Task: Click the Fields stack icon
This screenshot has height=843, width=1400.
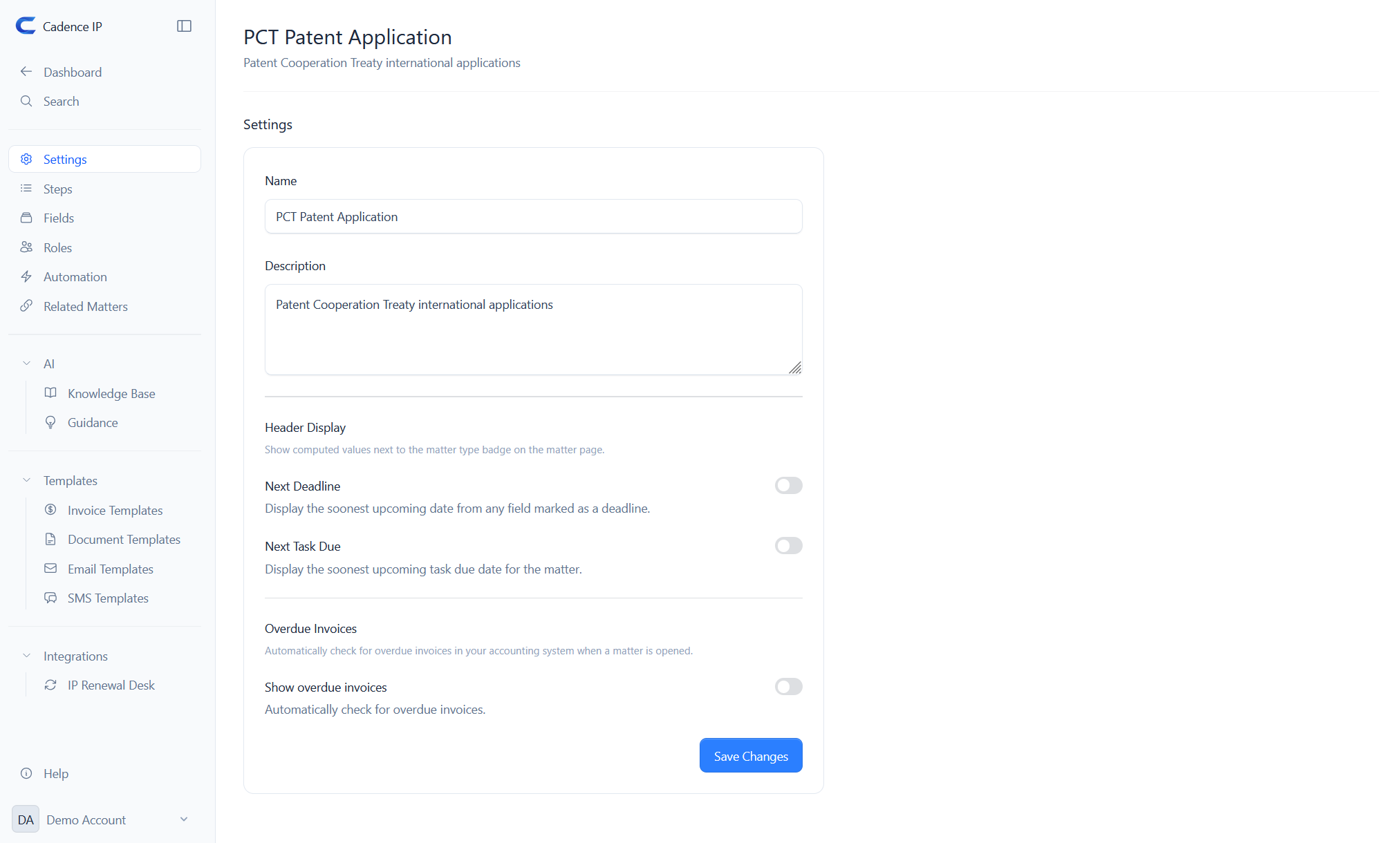Action: click(x=26, y=218)
